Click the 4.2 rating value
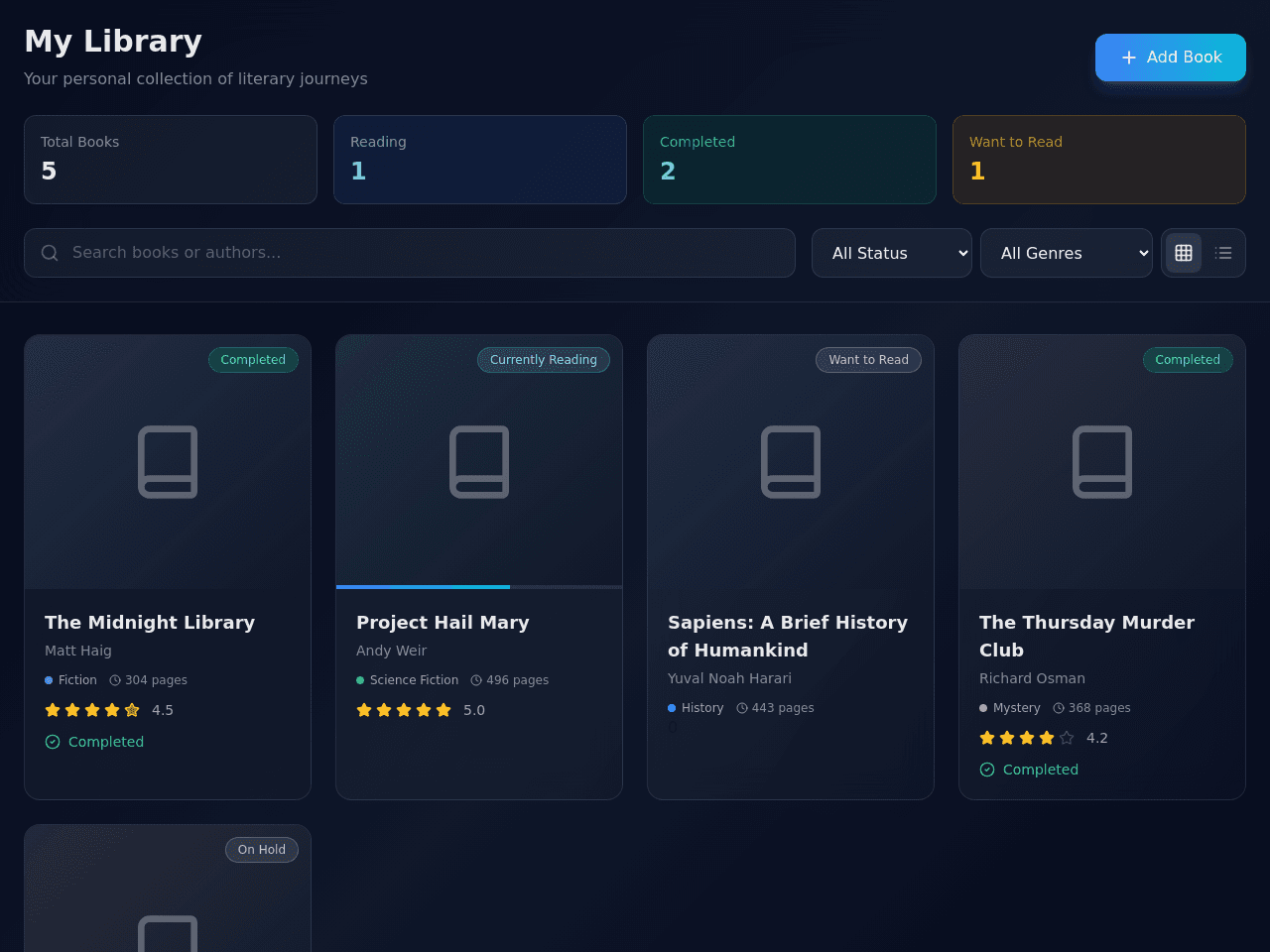Image resolution: width=1270 pixels, height=952 pixels. click(1097, 738)
